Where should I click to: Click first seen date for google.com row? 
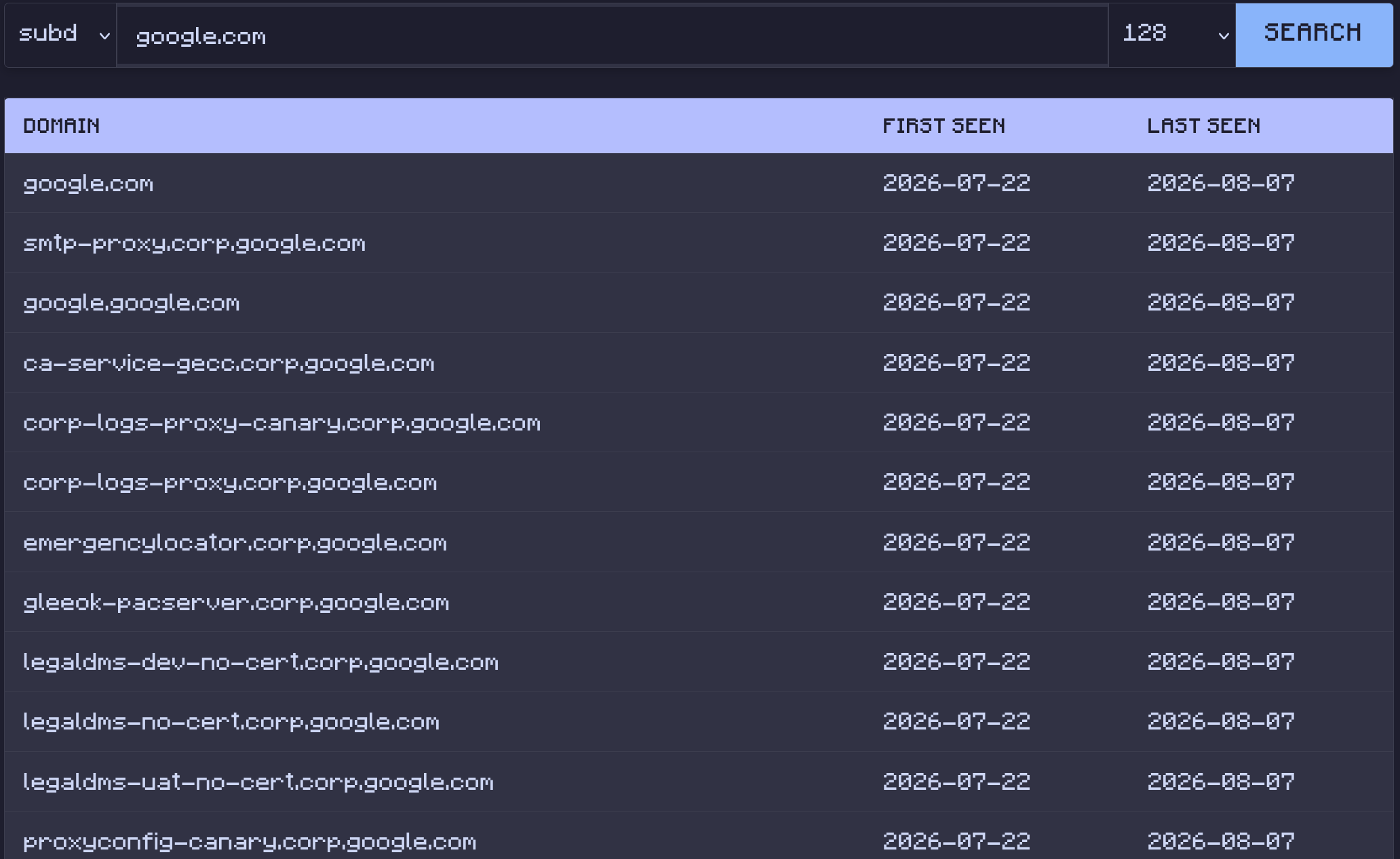pyautogui.click(x=956, y=184)
